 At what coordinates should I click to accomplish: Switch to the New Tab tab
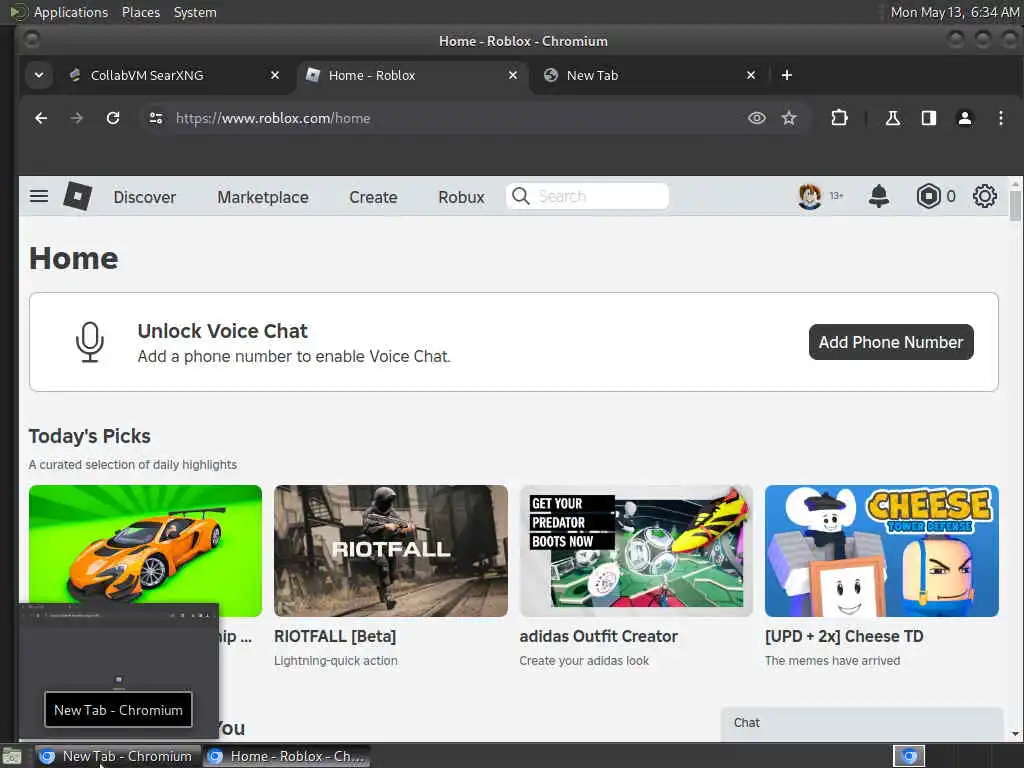tap(592, 75)
